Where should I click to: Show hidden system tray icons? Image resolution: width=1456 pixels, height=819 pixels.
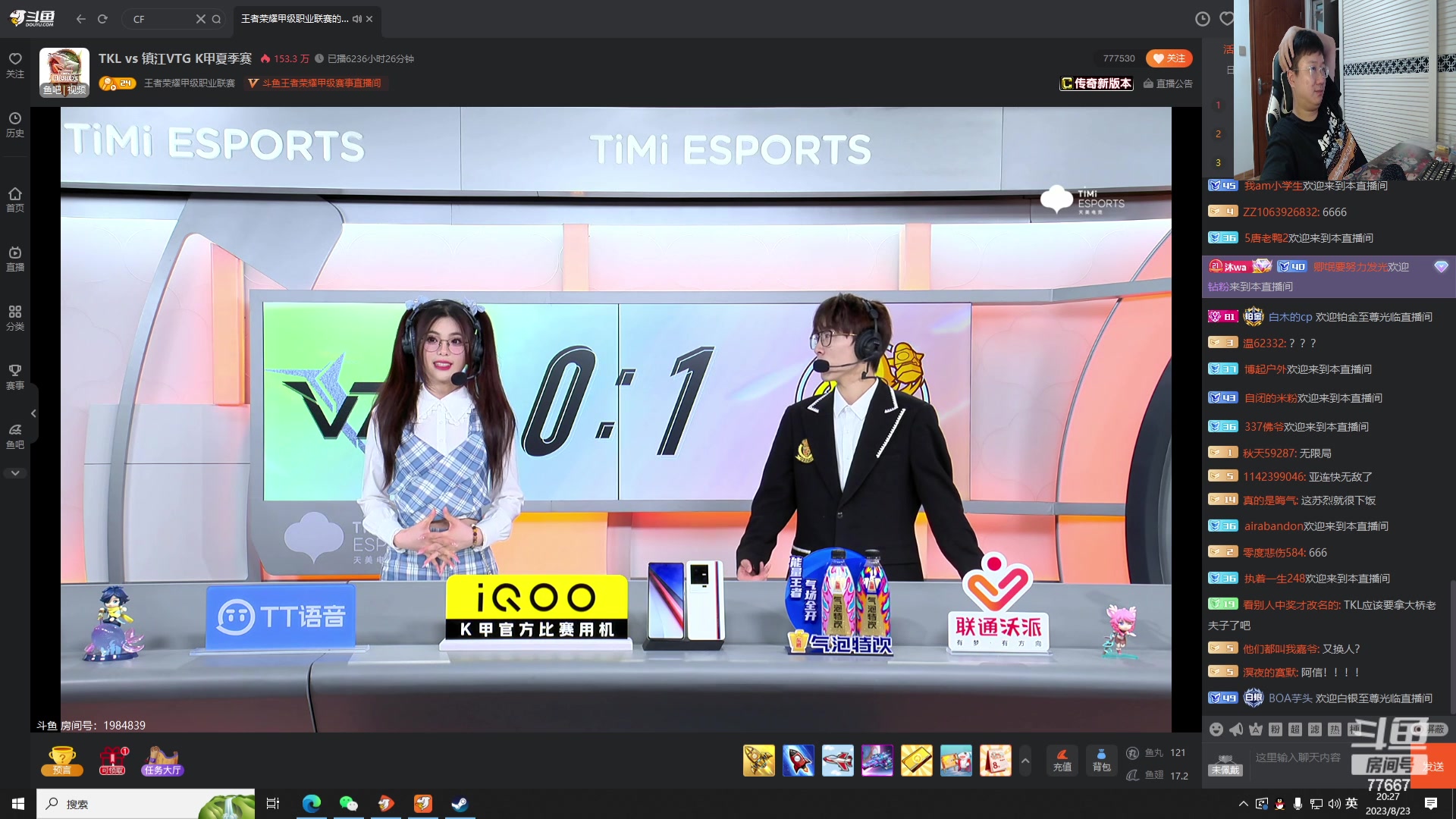click(x=1243, y=804)
